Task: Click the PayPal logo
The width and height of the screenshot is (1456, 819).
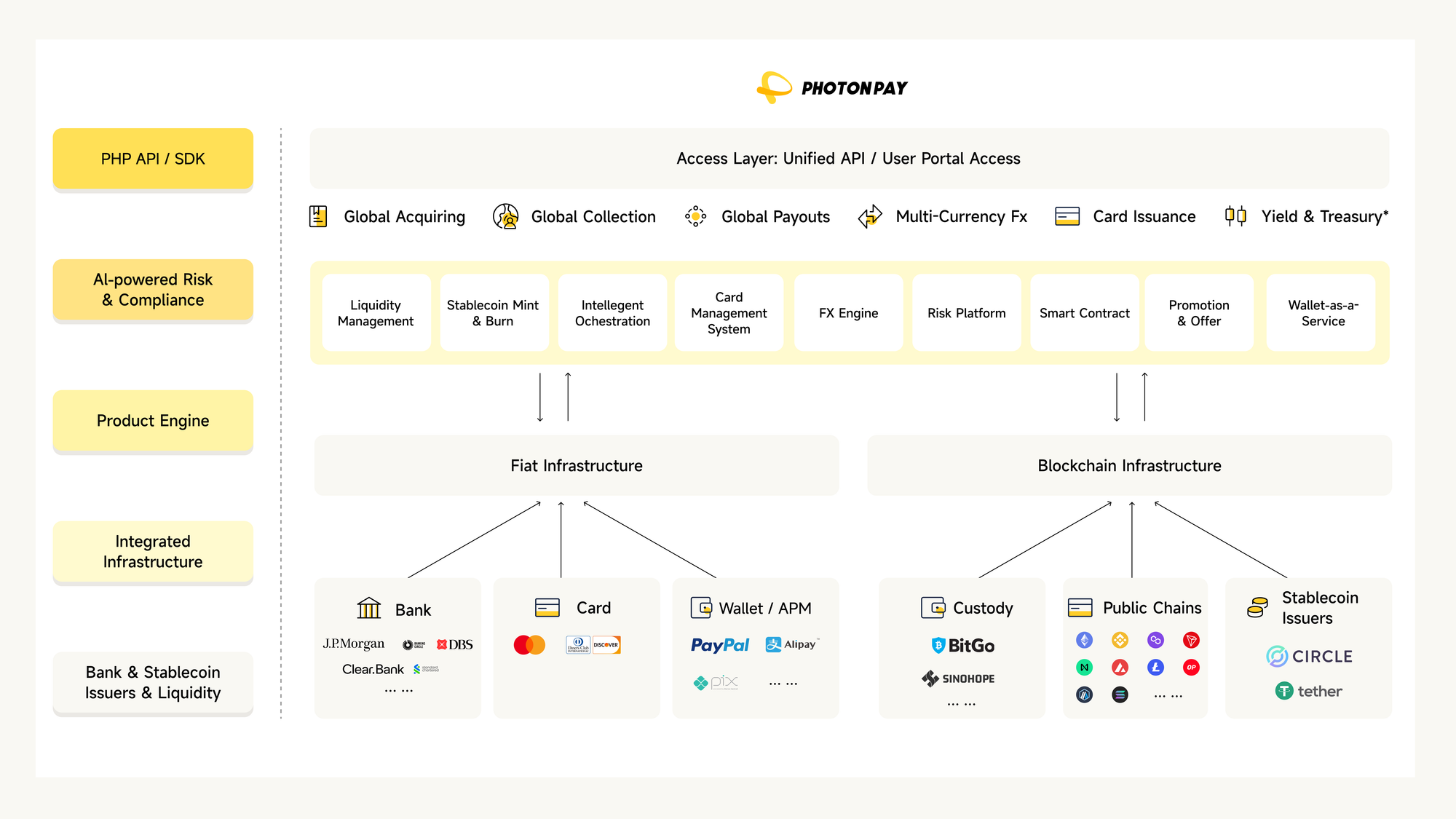Action: tap(719, 645)
